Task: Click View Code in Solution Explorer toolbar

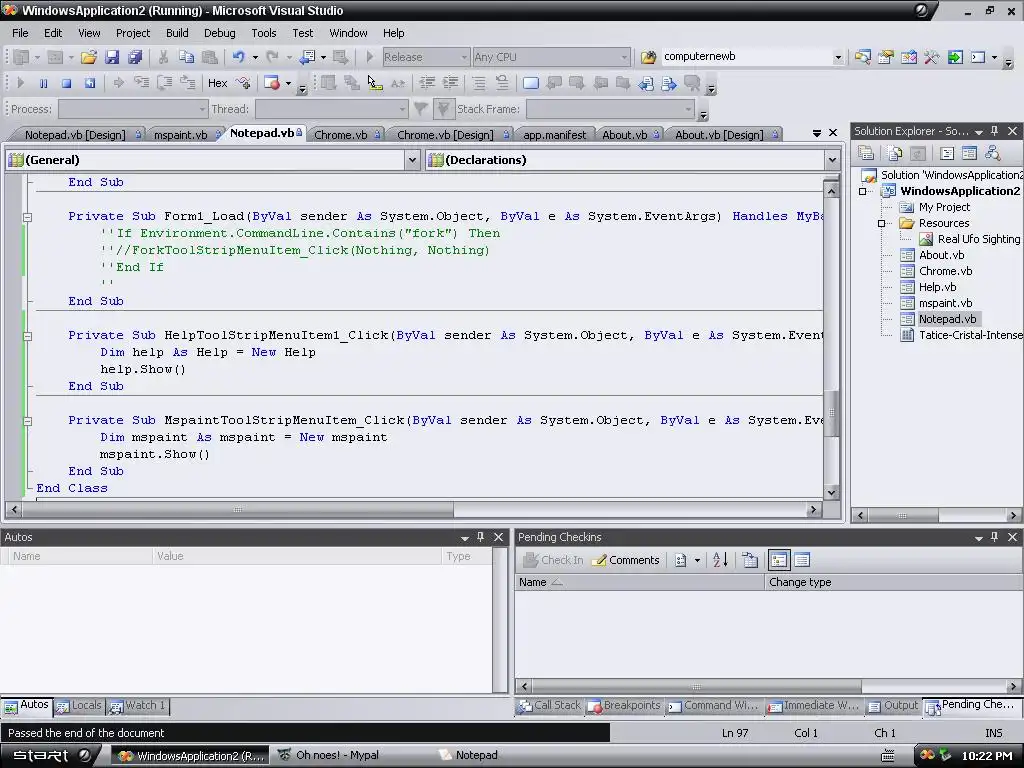Action: [x=947, y=153]
